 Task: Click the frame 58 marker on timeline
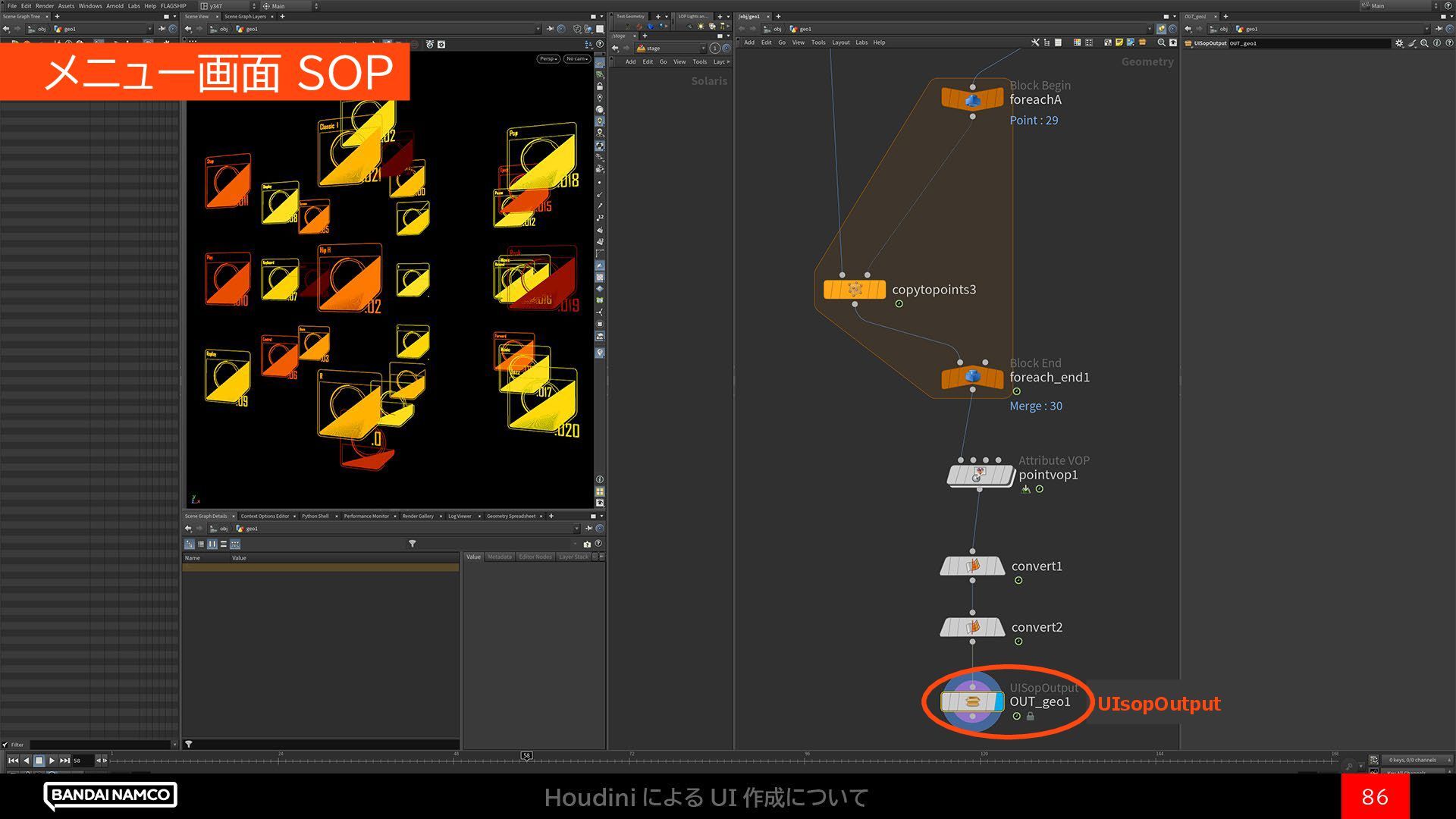526,755
